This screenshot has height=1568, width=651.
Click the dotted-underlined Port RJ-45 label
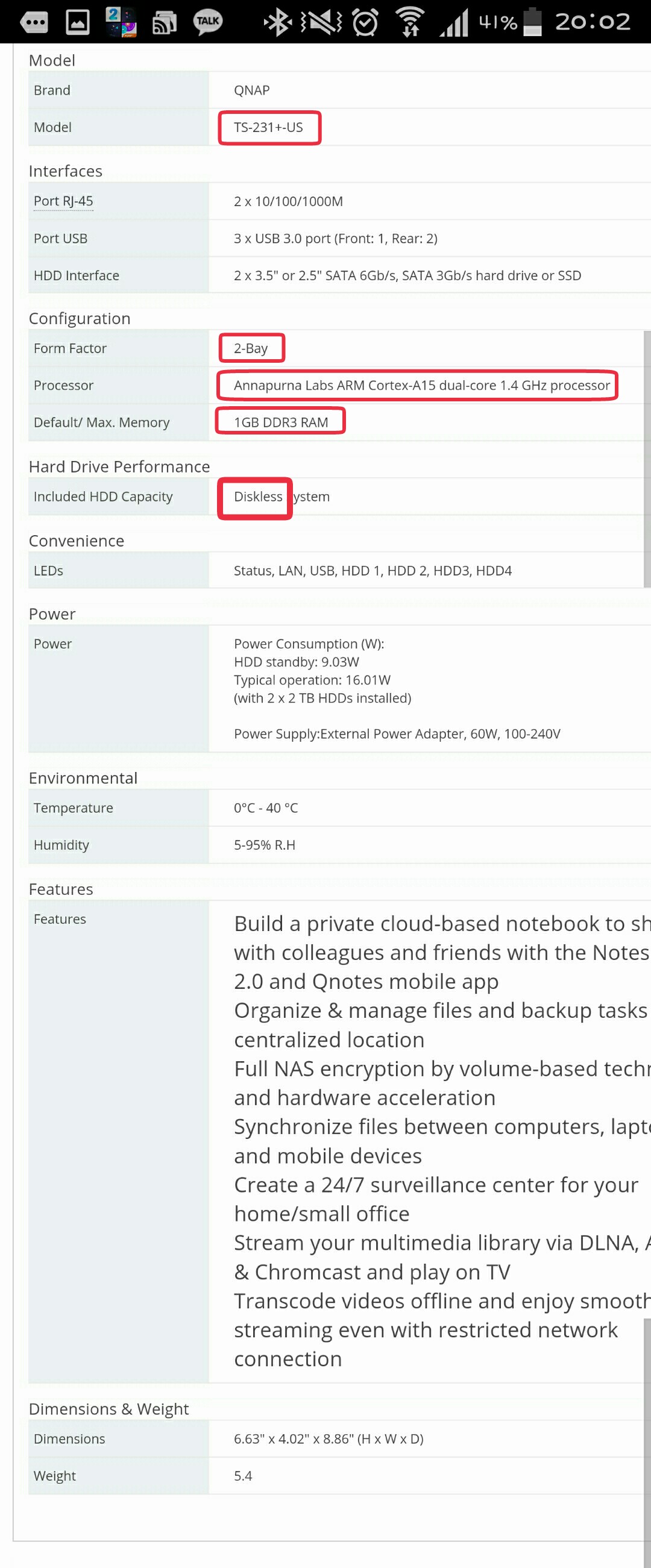tap(63, 201)
